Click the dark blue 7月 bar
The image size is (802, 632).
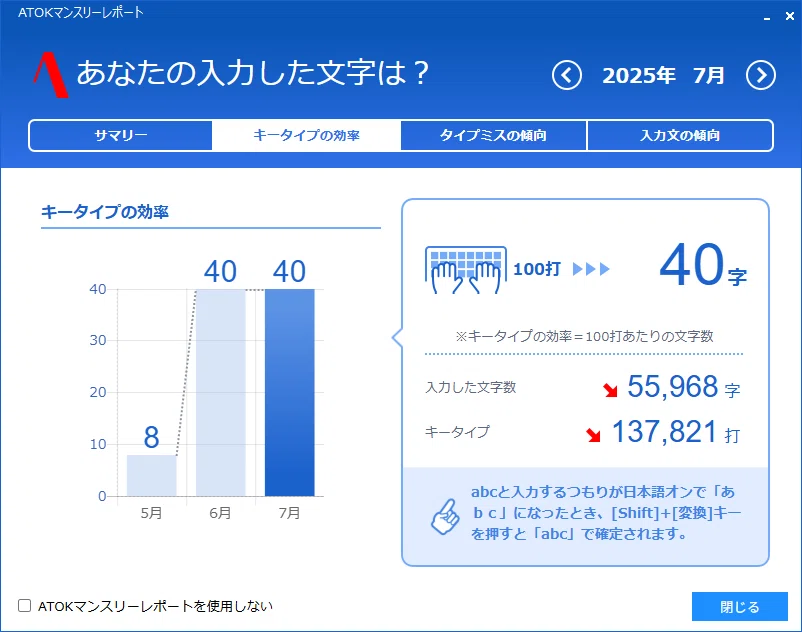(289, 393)
